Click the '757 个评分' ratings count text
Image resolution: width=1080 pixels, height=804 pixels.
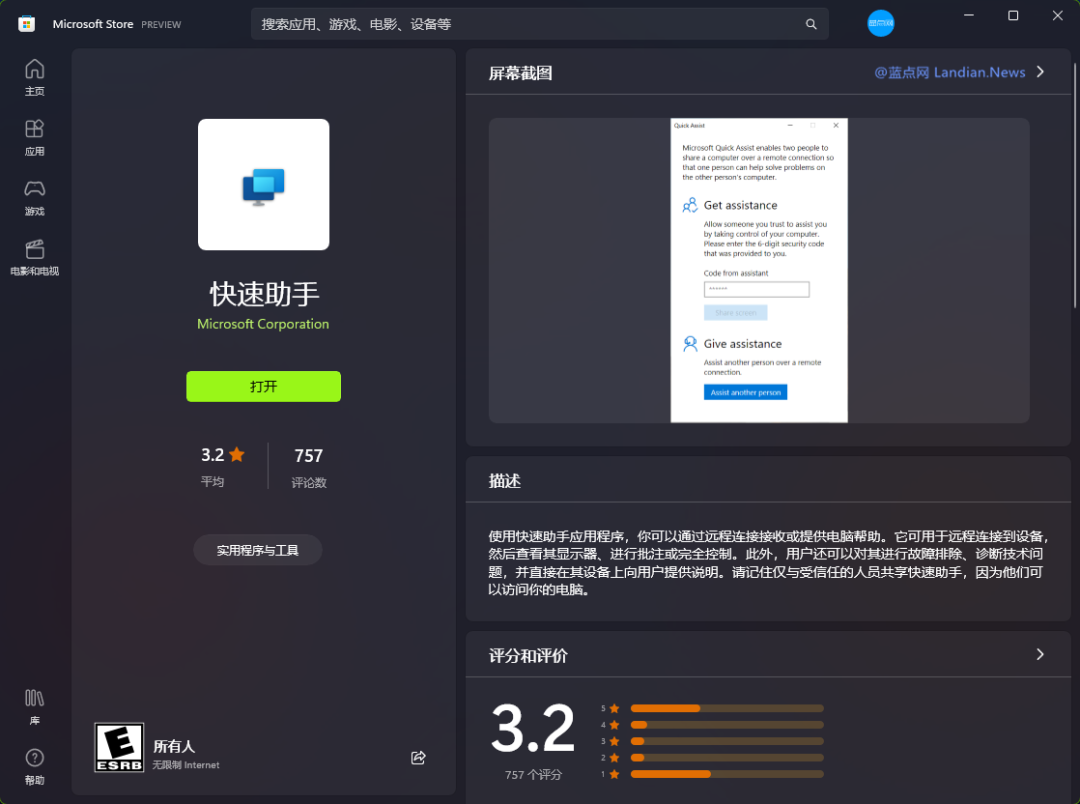pos(533,775)
